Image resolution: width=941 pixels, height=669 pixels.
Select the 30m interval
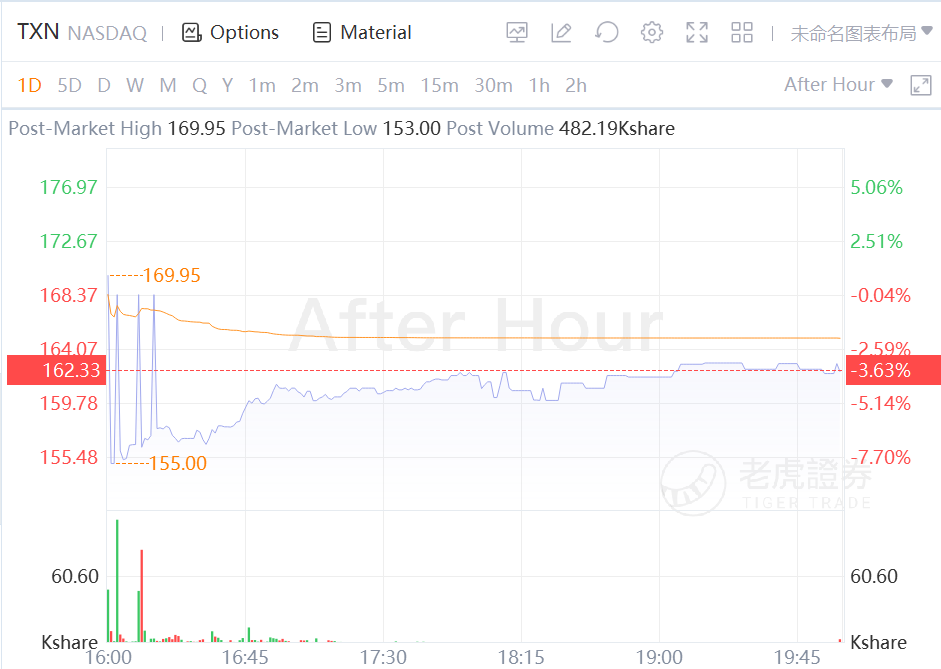[493, 86]
